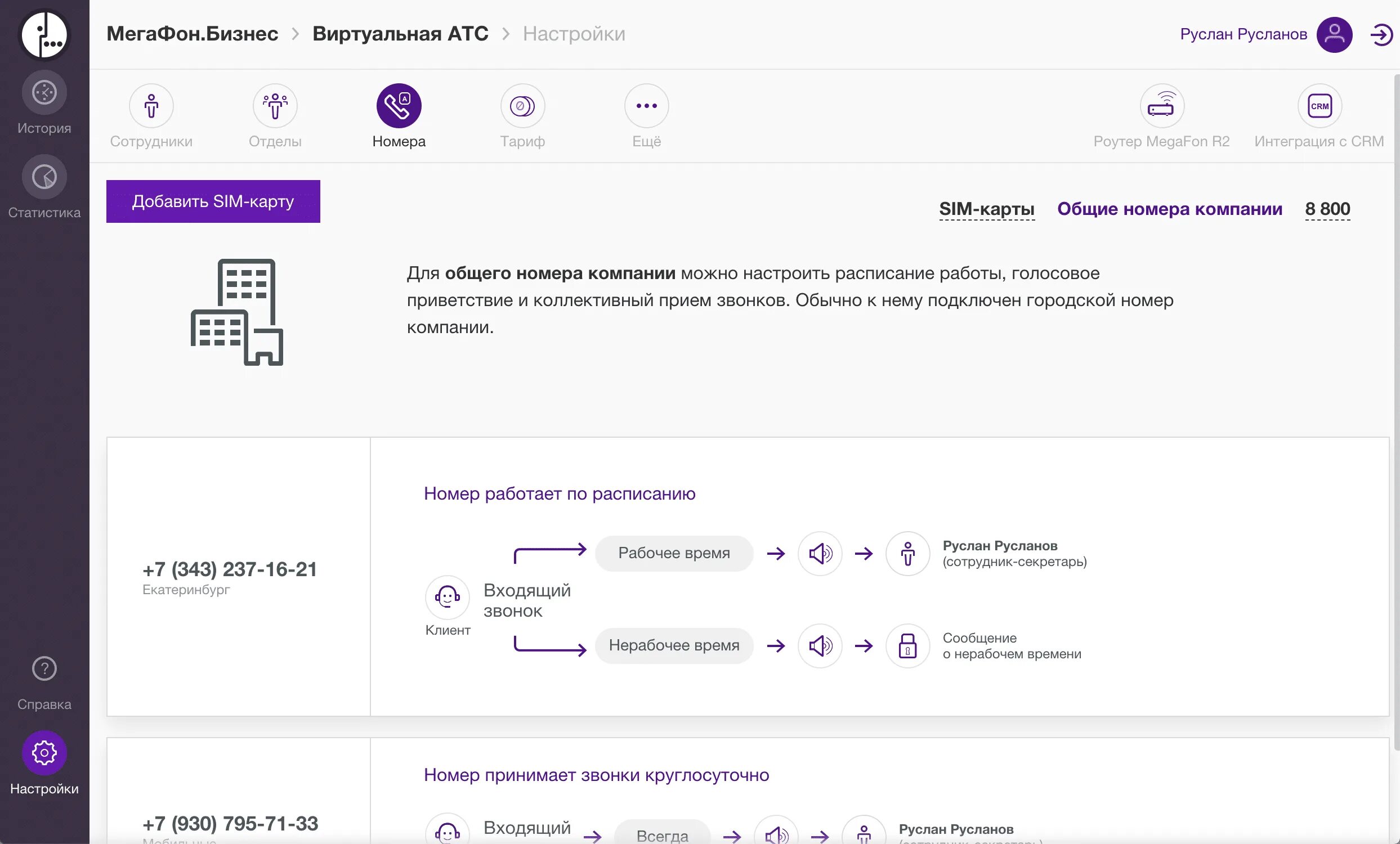Add a SIM card with Добавить SIM-карту
1400x844 pixels.
click(x=213, y=201)
